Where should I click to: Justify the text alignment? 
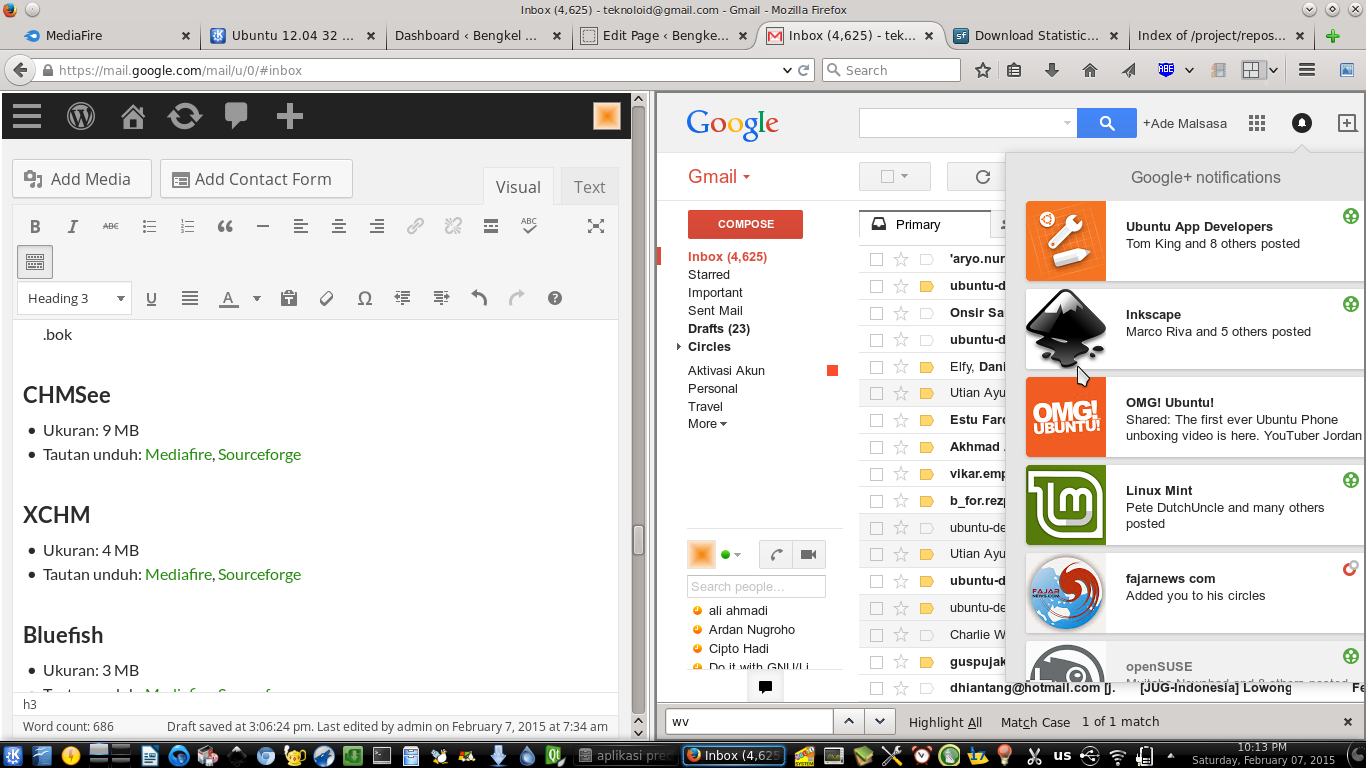(x=190, y=298)
